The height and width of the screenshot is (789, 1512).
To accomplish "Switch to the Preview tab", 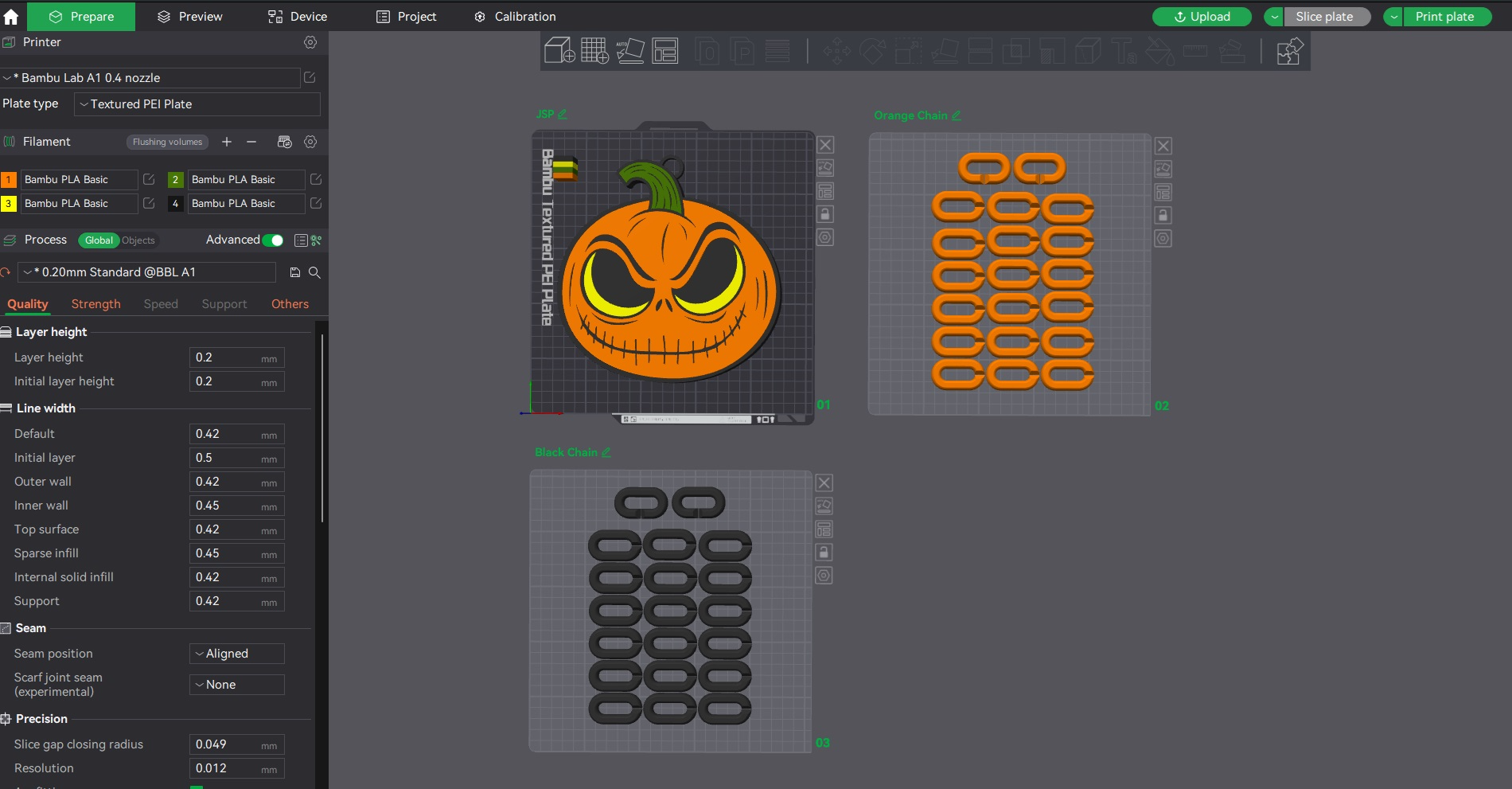I will click(189, 17).
